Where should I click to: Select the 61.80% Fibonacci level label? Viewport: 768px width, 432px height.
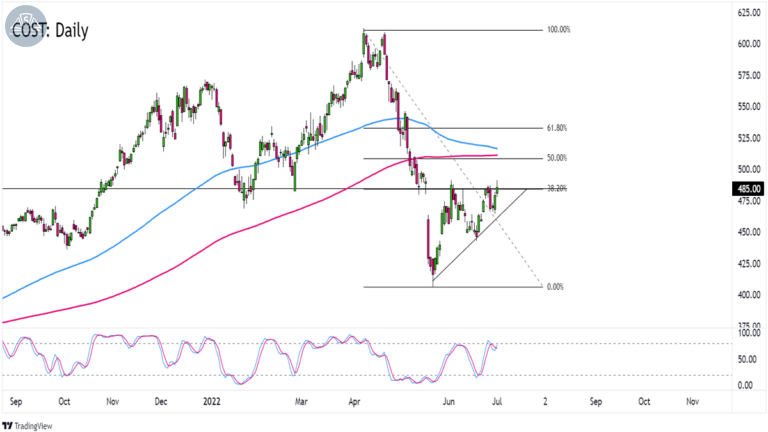point(557,128)
